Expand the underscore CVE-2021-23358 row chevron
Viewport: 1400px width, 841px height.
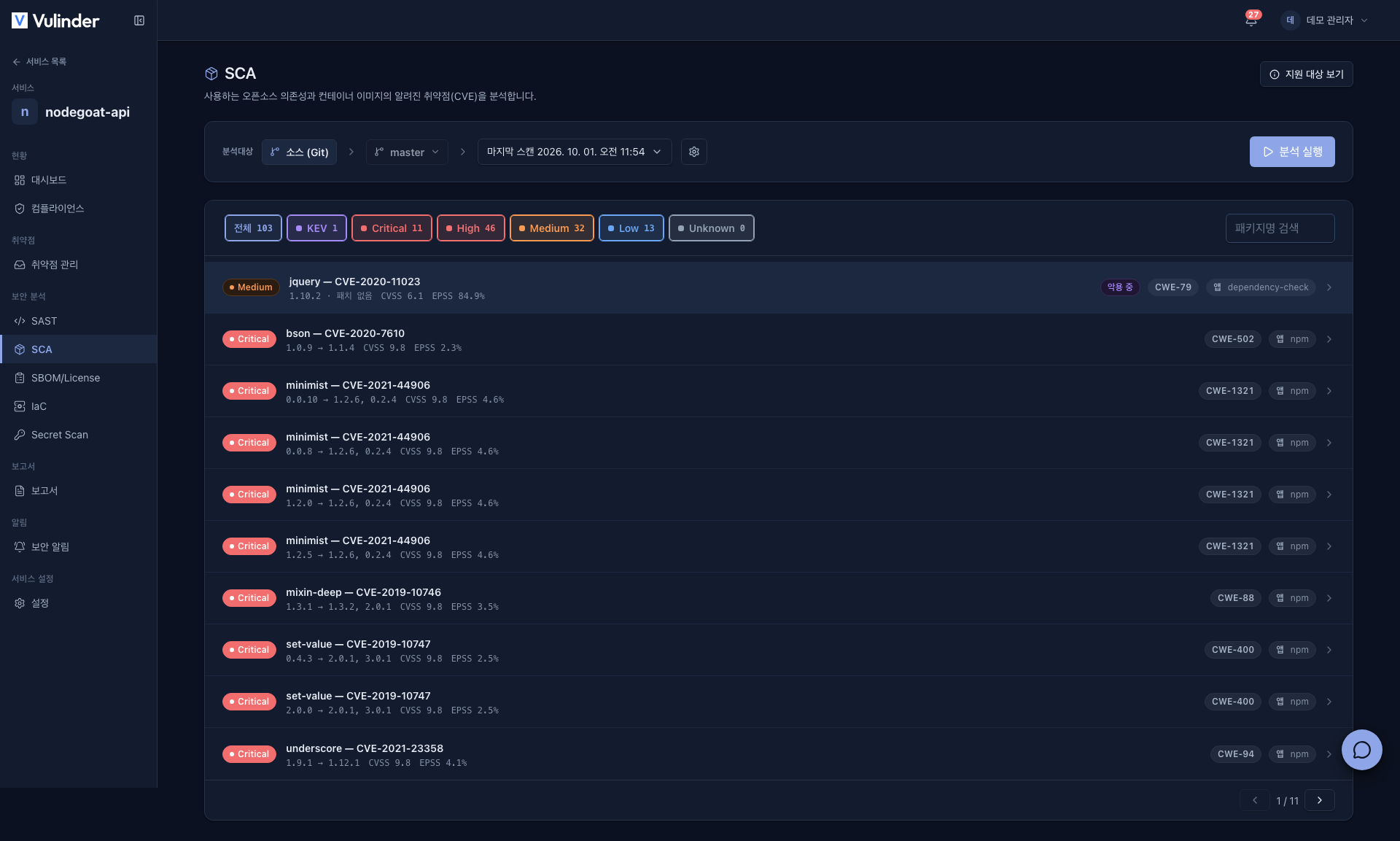(x=1329, y=754)
